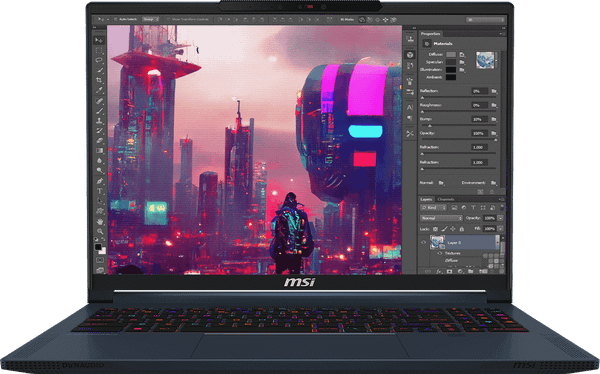This screenshot has height=374, width=600.
Task: Click the Diffuse color swatch
Action: (451, 55)
